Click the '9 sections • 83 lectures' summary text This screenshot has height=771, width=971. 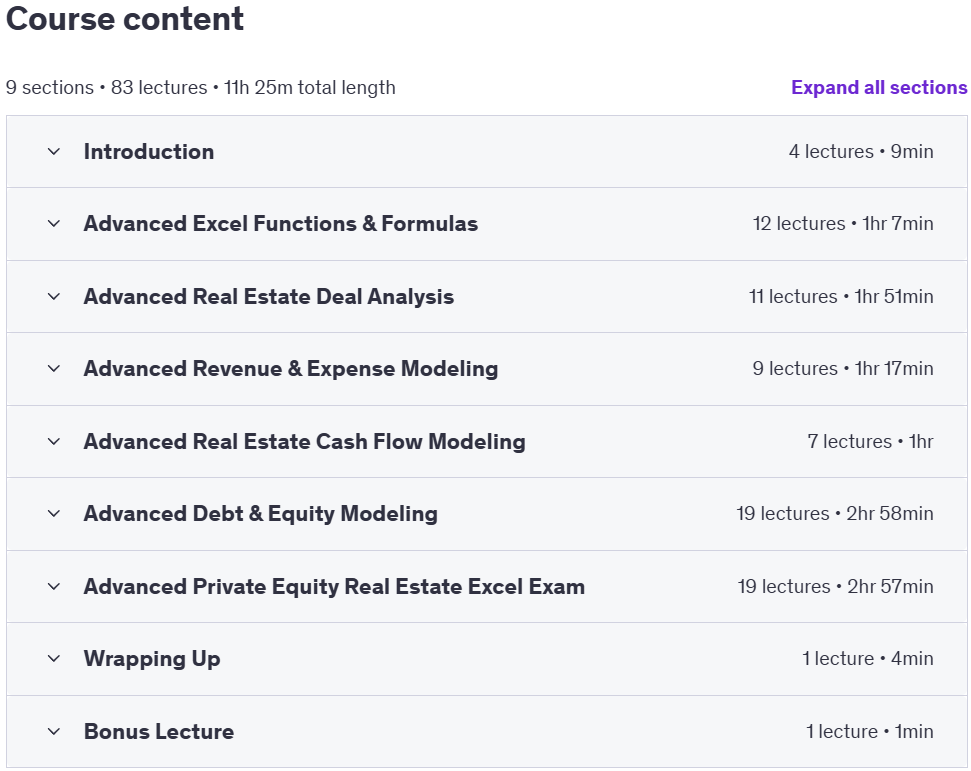(x=107, y=87)
